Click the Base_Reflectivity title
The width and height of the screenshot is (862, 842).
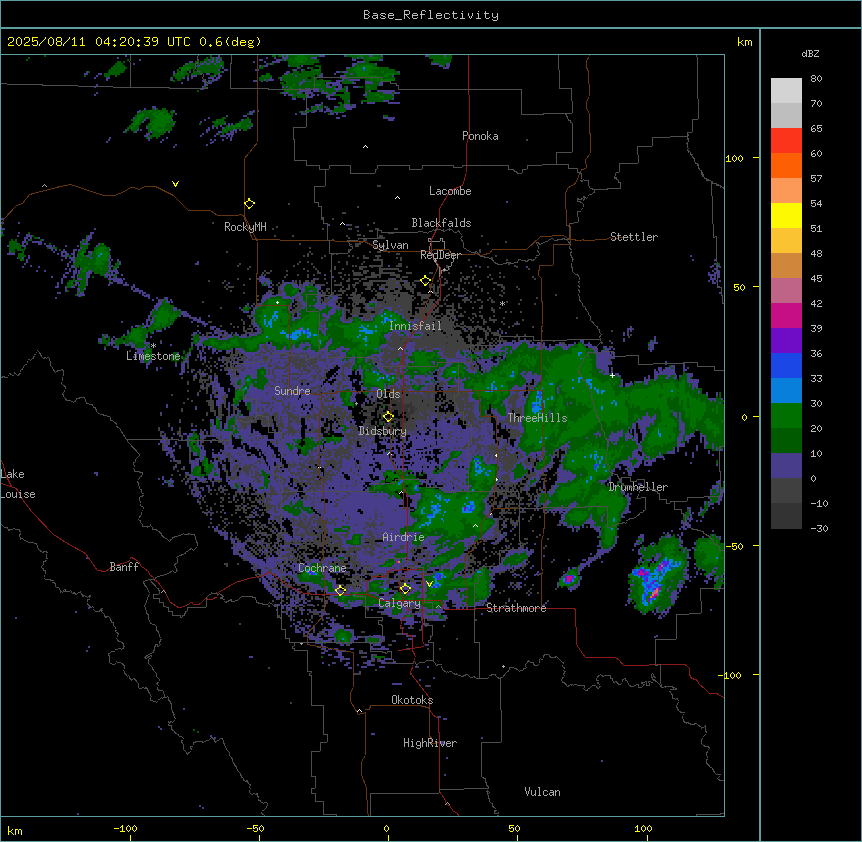pyautogui.click(x=431, y=15)
